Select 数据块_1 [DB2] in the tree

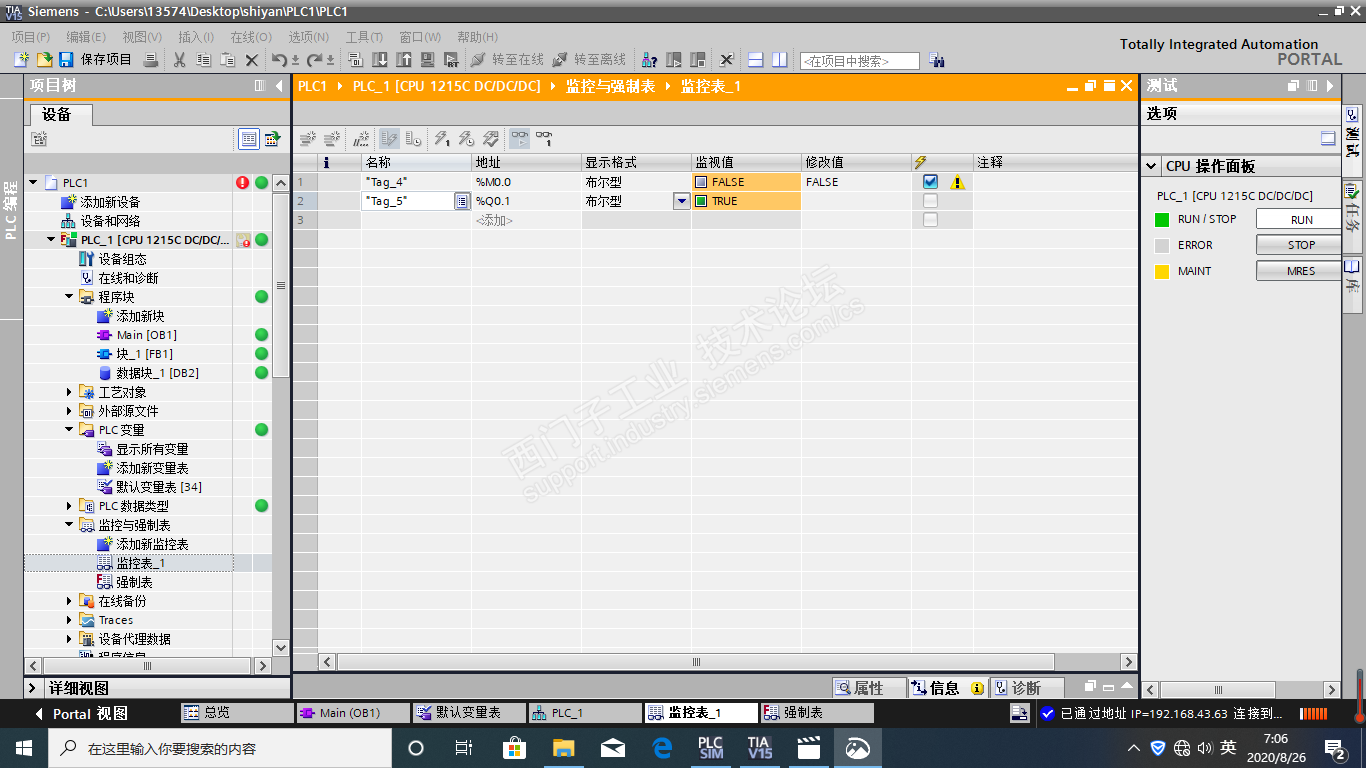click(157, 373)
